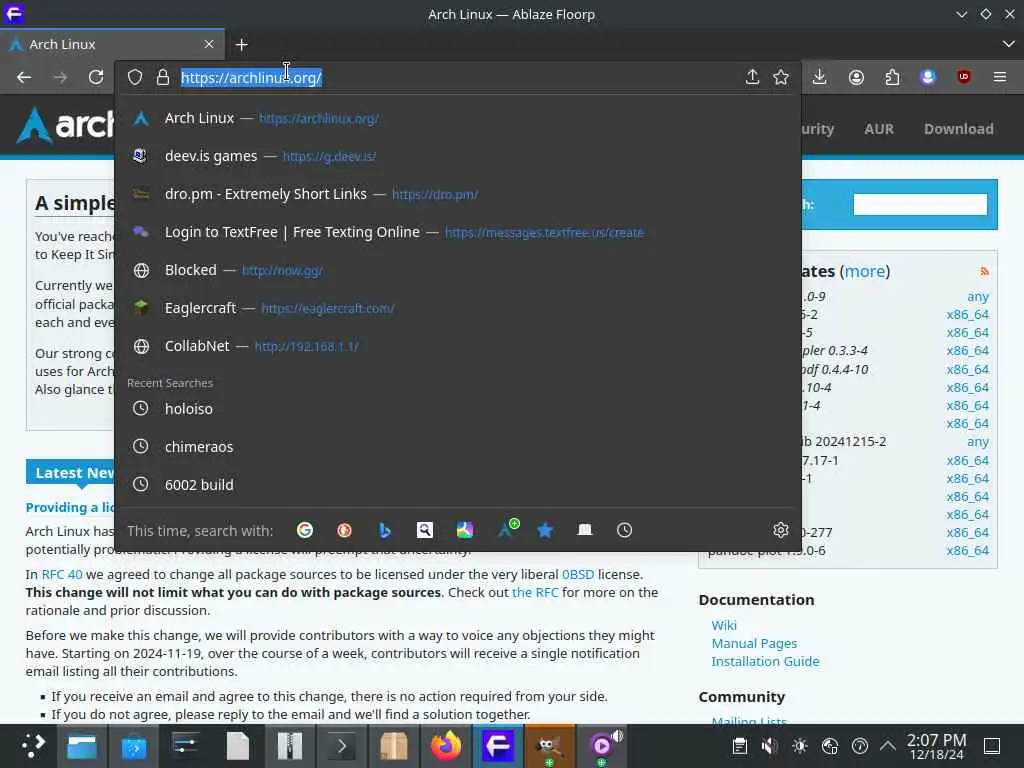Add the Arch Linux search engine

click(507, 529)
